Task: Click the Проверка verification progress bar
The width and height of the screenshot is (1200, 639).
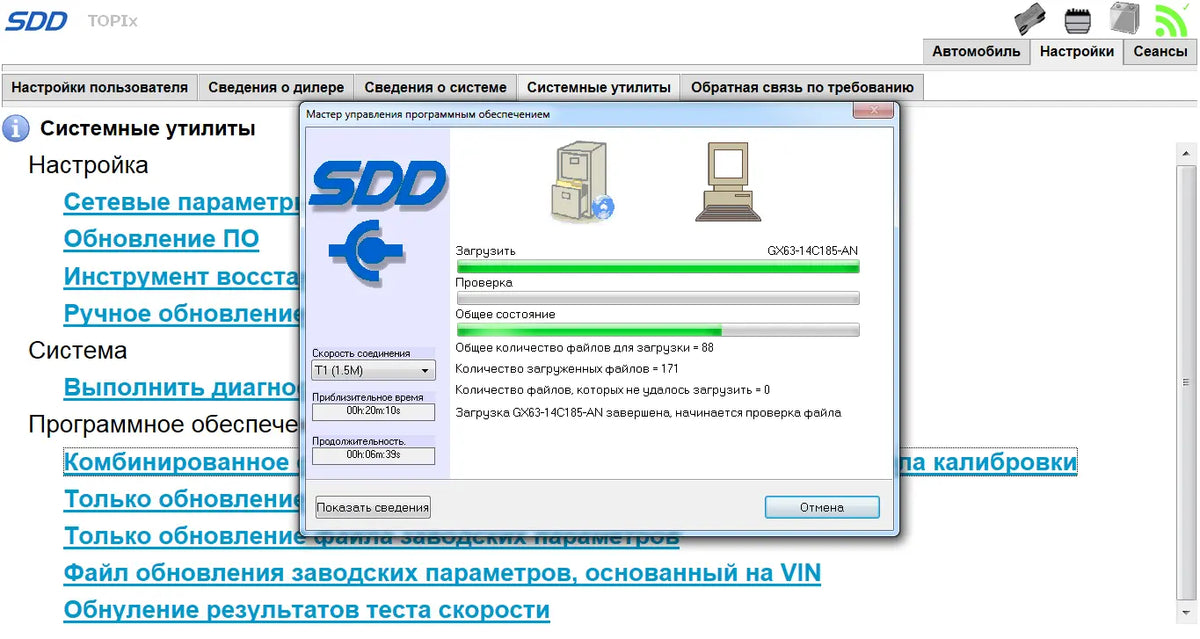Action: click(x=658, y=298)
